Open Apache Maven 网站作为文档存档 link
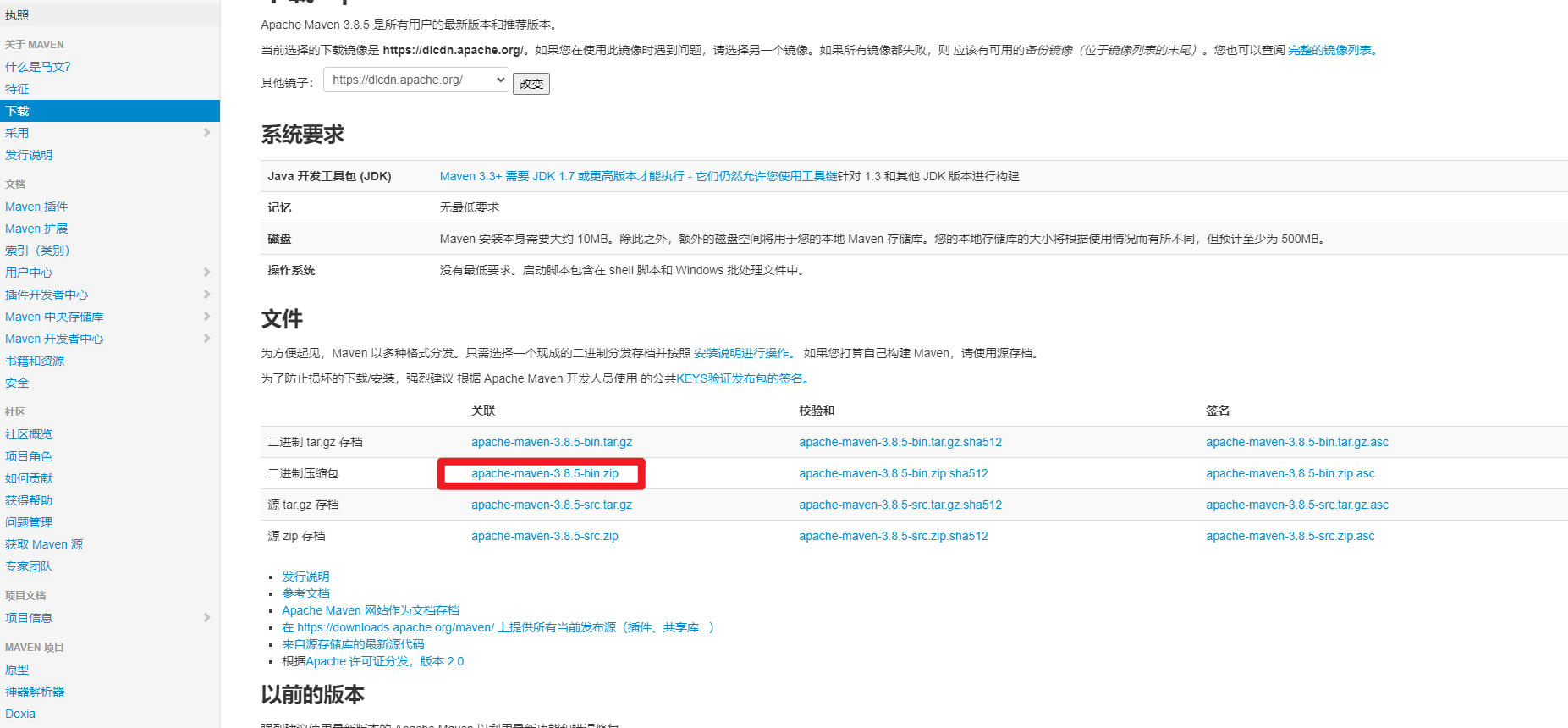 point(371,610)
